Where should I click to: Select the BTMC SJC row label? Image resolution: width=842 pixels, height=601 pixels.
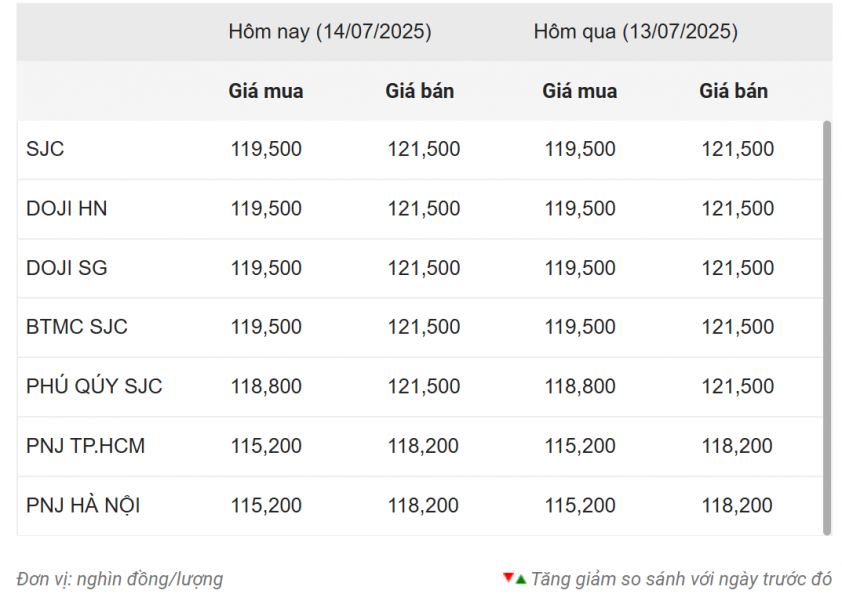tap(77, 327)
